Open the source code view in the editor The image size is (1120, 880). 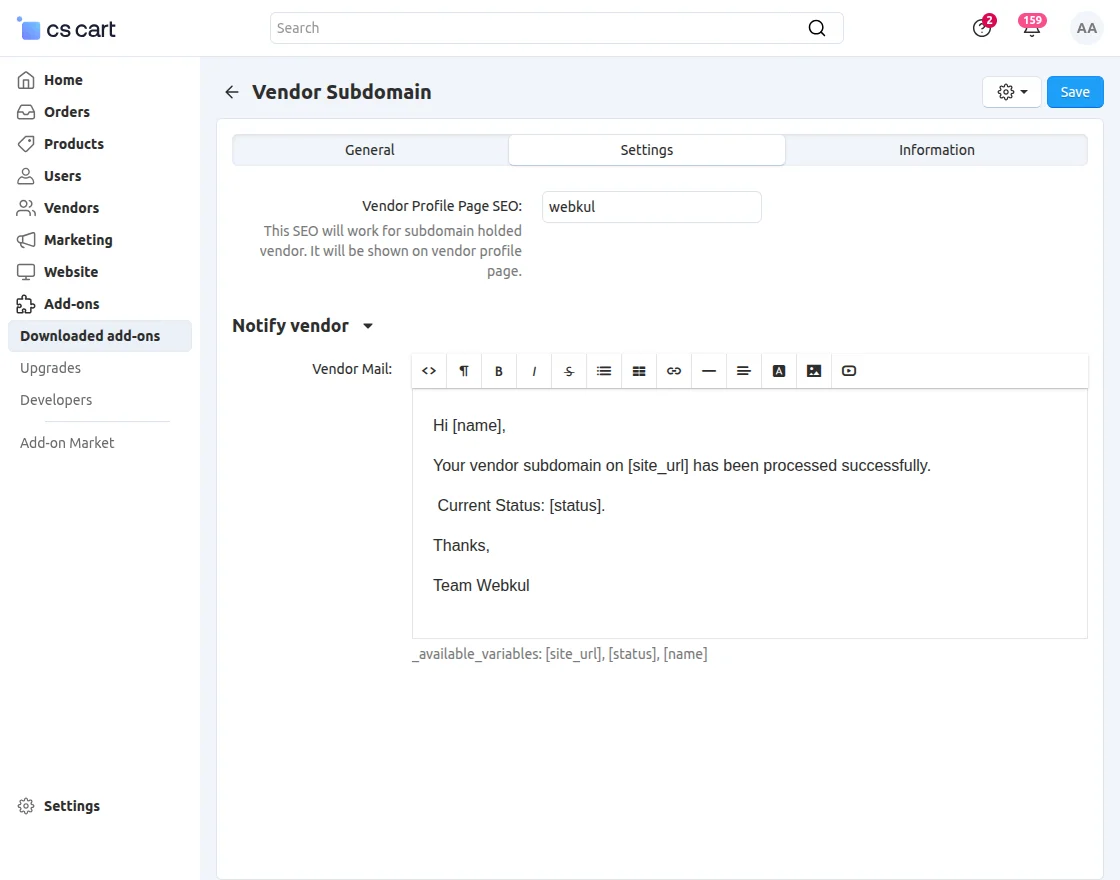click(x=428, y=370)
